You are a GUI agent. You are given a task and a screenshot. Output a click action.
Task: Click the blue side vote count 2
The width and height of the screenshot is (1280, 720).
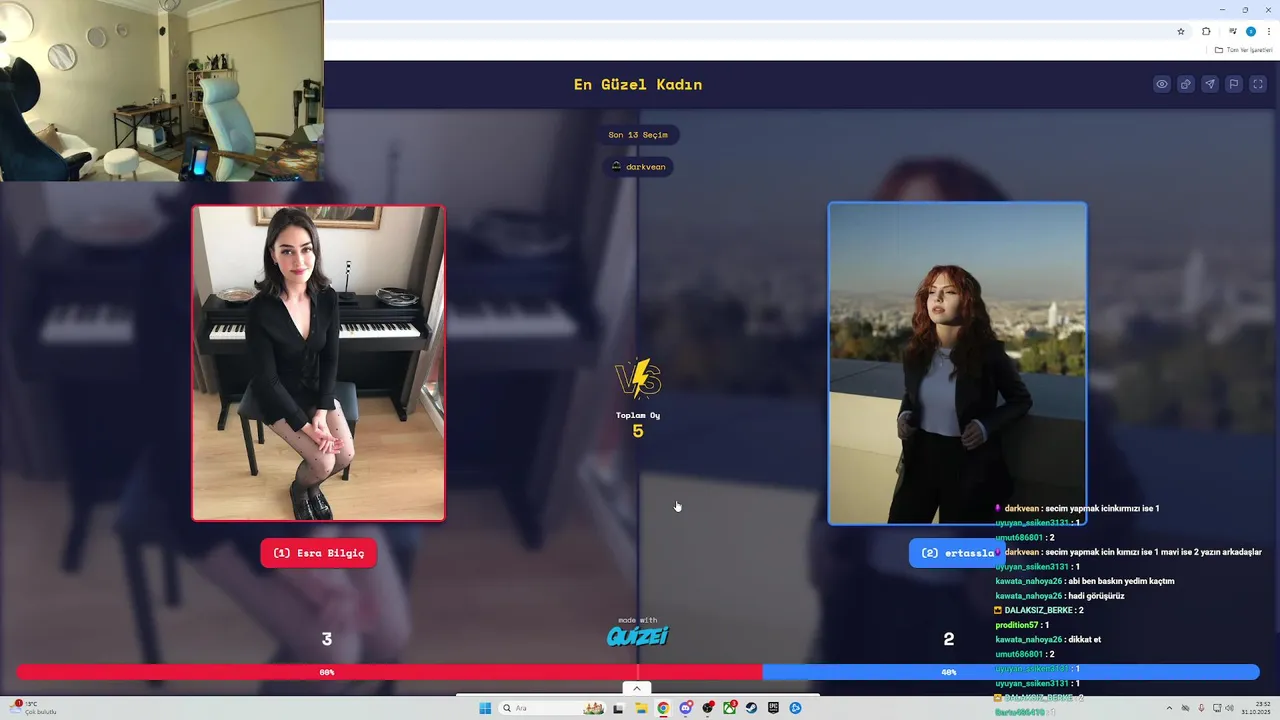(949, 639)
